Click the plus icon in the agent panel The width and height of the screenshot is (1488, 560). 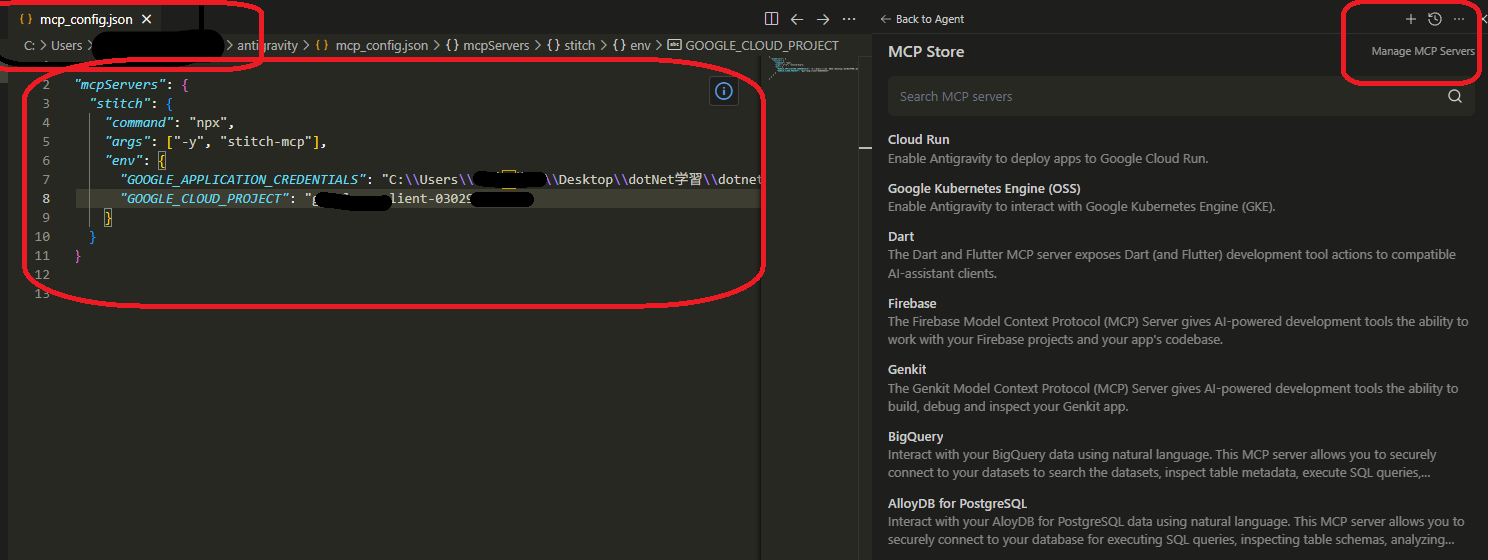pos(1411,19)
